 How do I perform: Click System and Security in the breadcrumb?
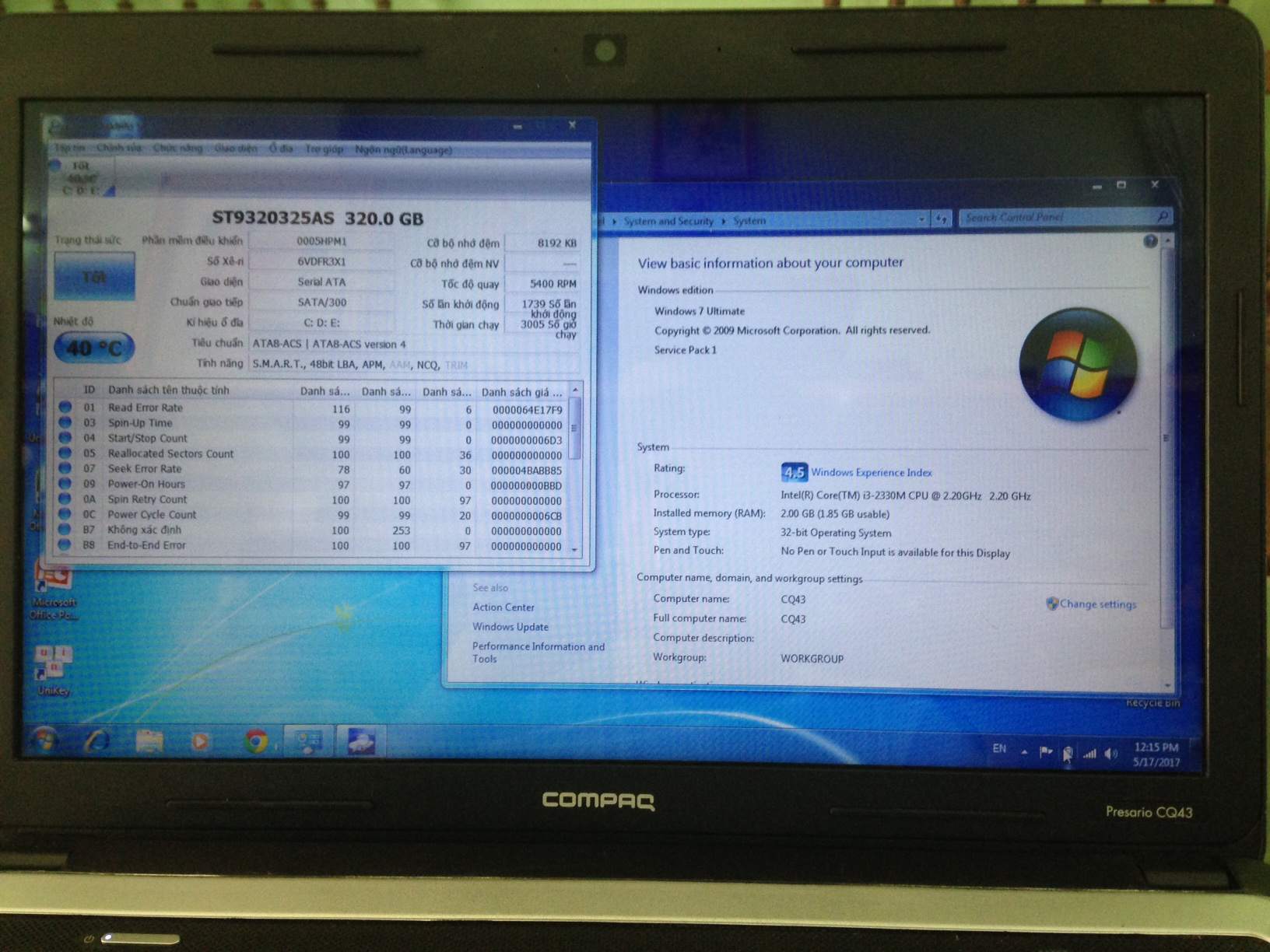[x=668, y=221]
